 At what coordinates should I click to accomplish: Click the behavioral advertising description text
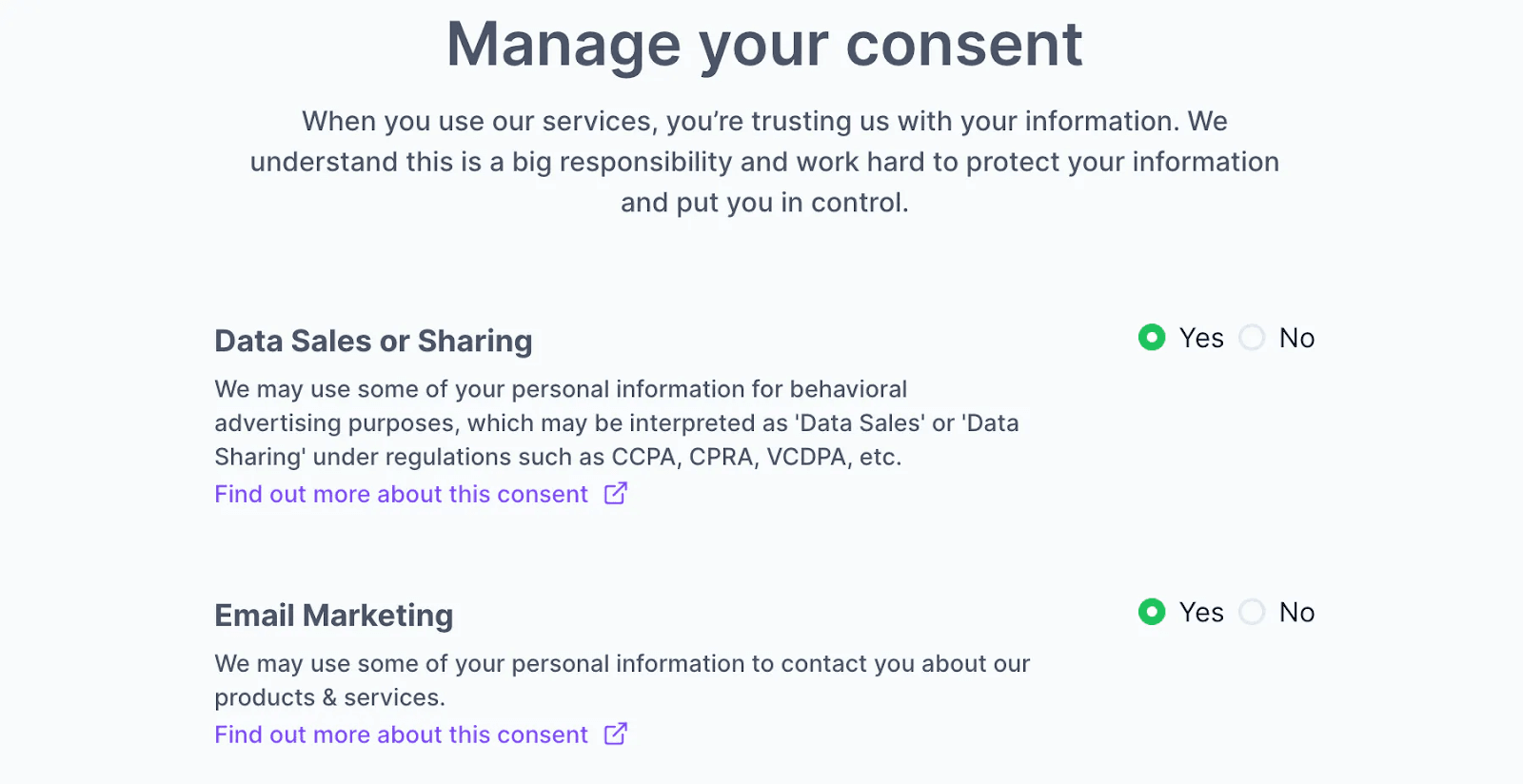click(616, 422)
